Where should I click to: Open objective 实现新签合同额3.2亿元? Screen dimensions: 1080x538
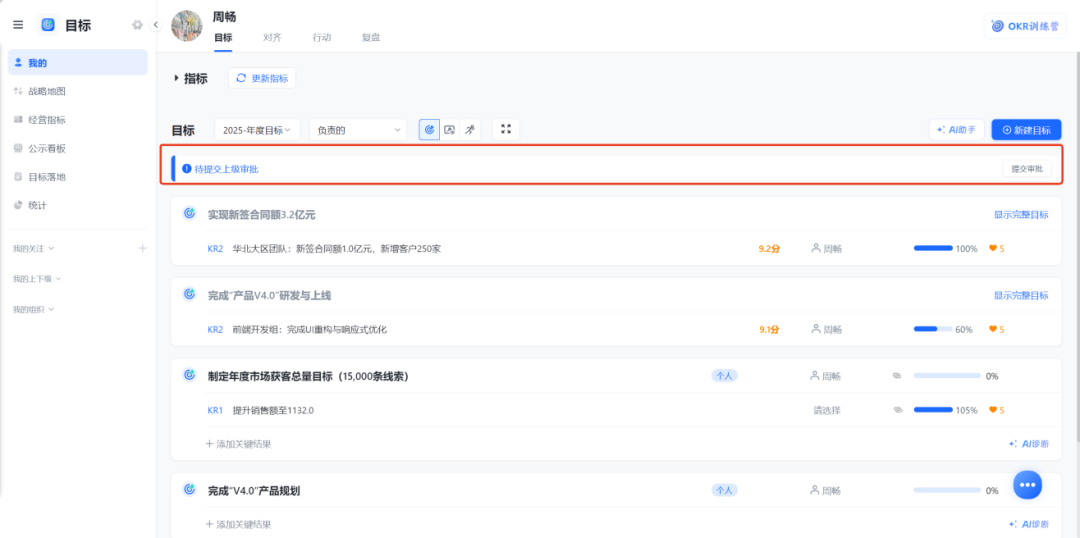point(262,215)
